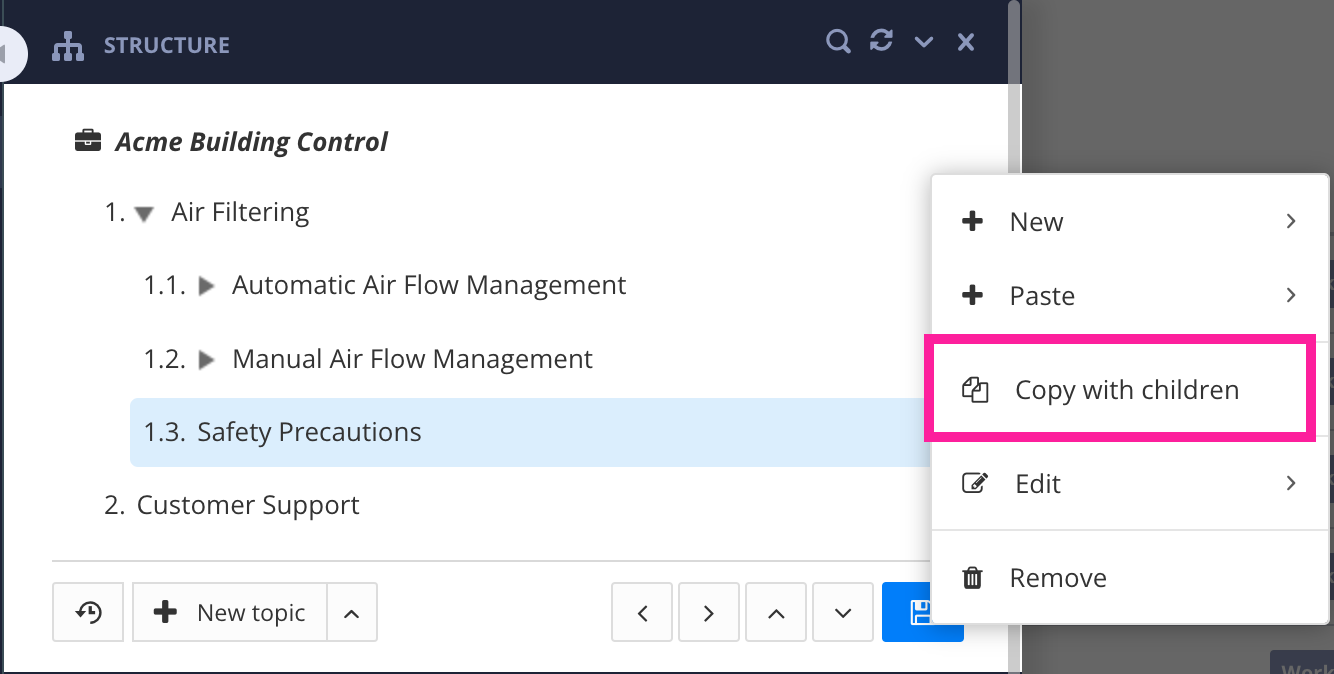Refresh the structure using the reload icon
The height and width of the screenshot is (674, 1334).
coord(881,42)
